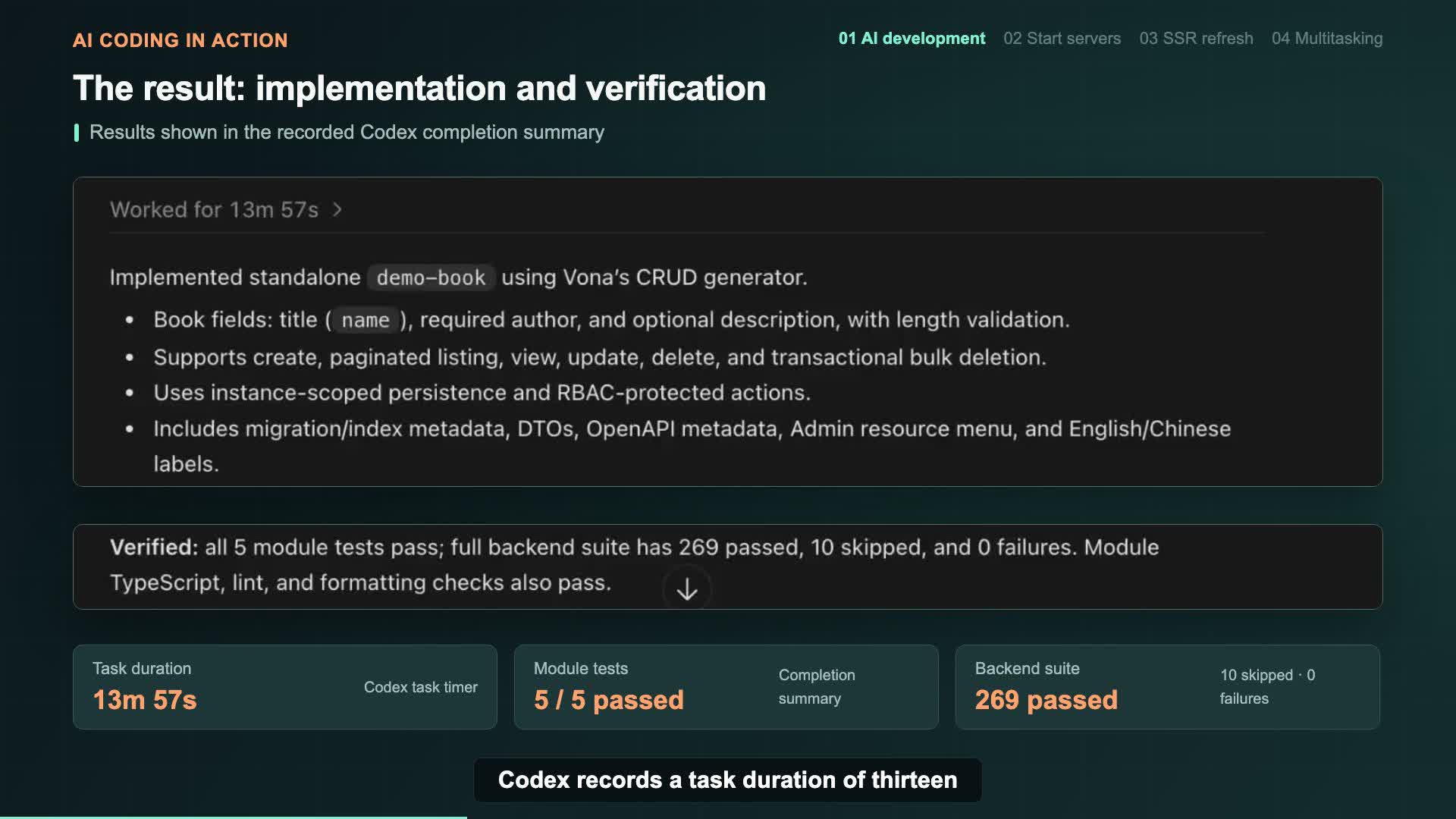This screenshot has height=819, width=1456.
Task: Click the 'Task duration' card label
Action: 142,668
